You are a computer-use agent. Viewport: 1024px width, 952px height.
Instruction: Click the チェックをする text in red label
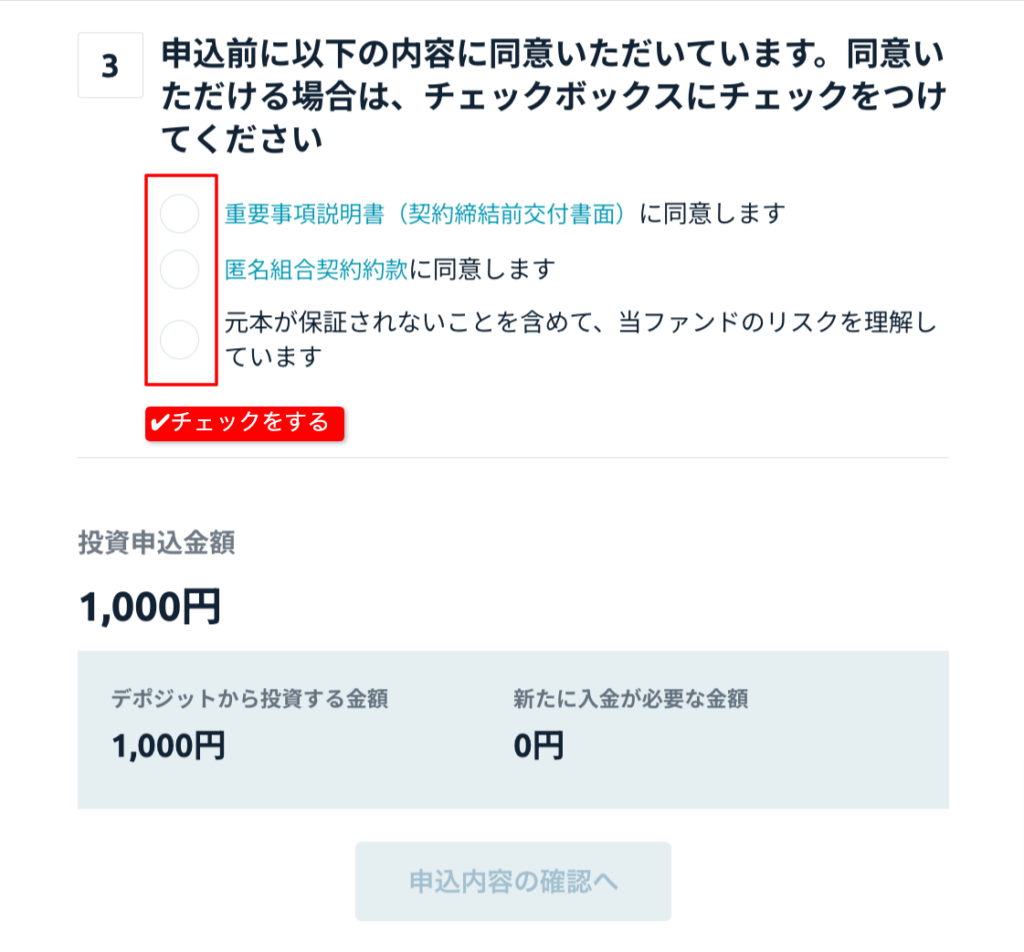[x=250, y=423]
